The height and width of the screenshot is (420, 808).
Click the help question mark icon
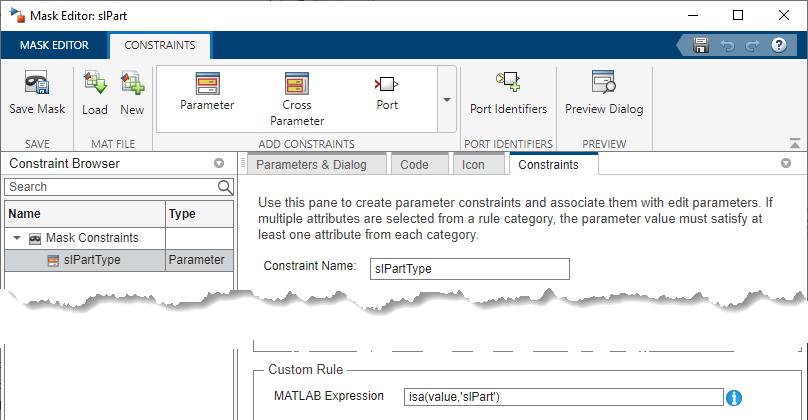[x=778, y=45]
